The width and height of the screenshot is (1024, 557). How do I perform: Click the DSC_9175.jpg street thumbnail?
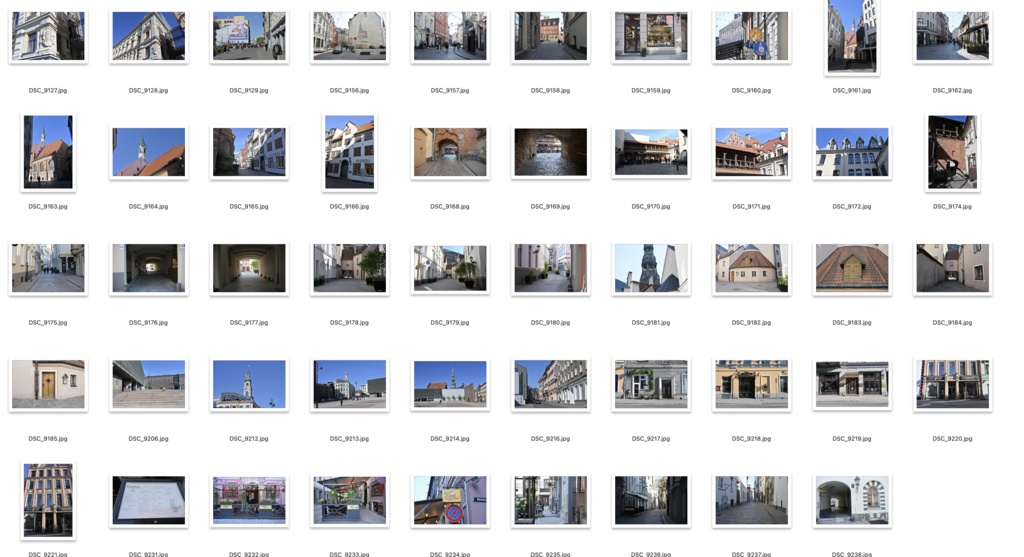coord(48,268)
